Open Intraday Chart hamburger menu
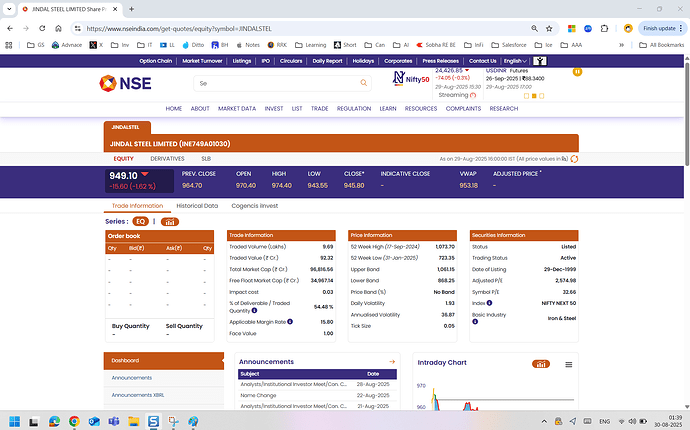 pyautogui.click(x=569, y=364)
